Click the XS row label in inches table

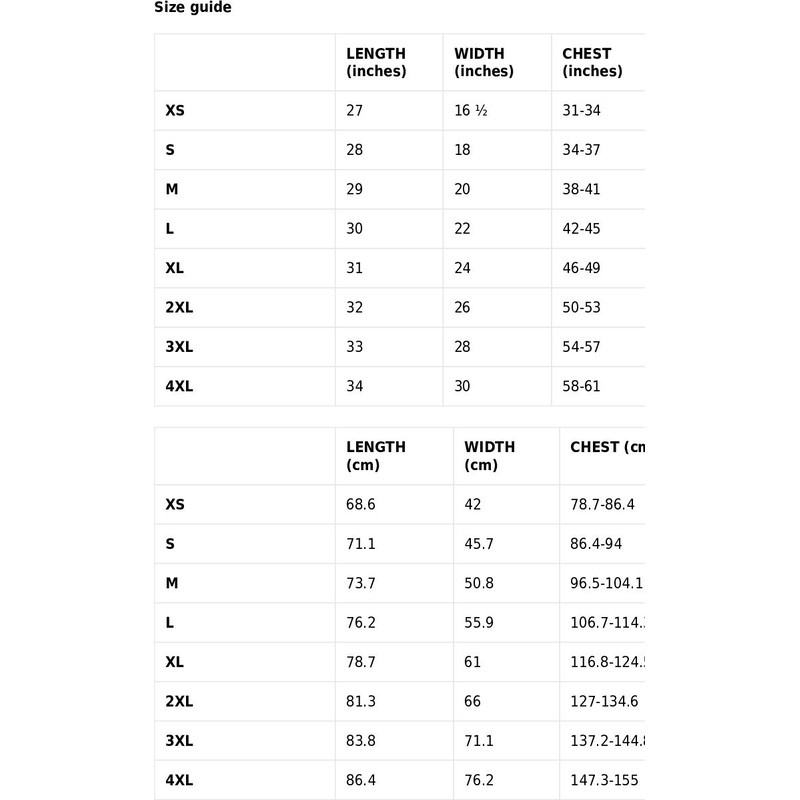[x=175, y=111]
